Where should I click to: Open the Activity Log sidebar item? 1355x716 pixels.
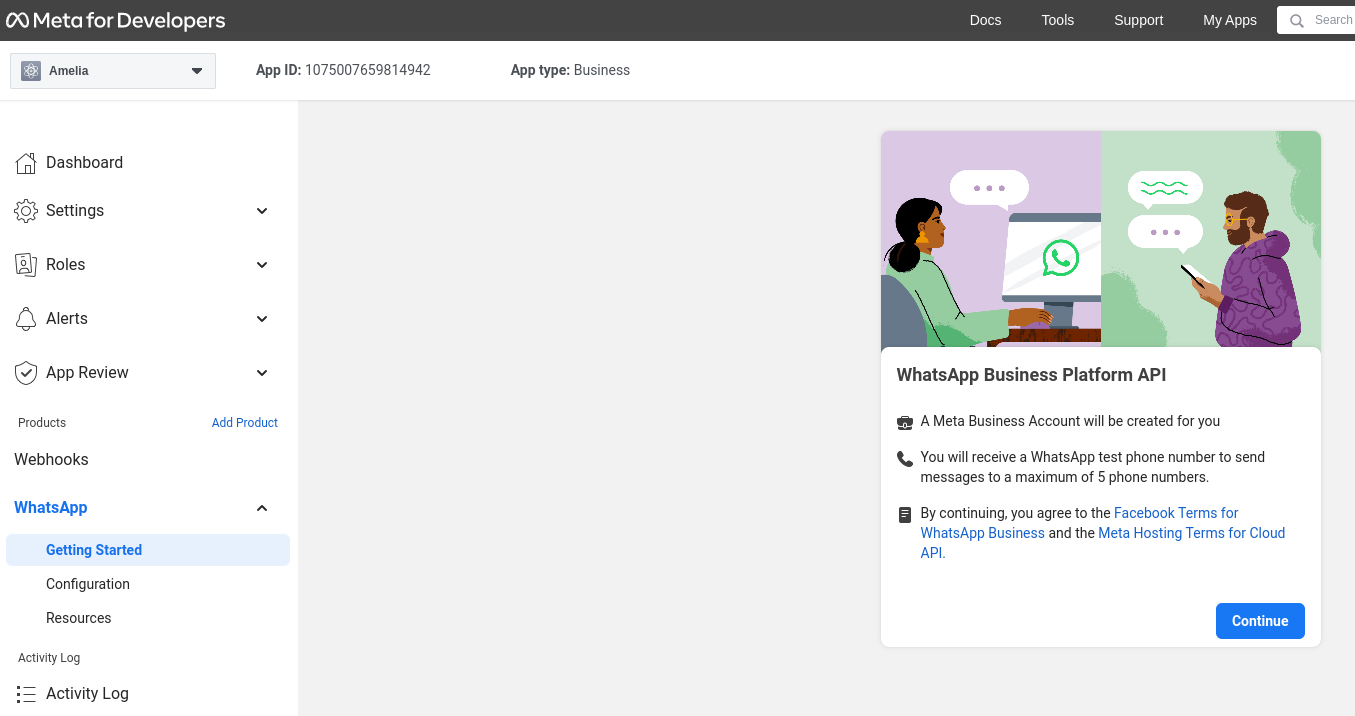87,694
